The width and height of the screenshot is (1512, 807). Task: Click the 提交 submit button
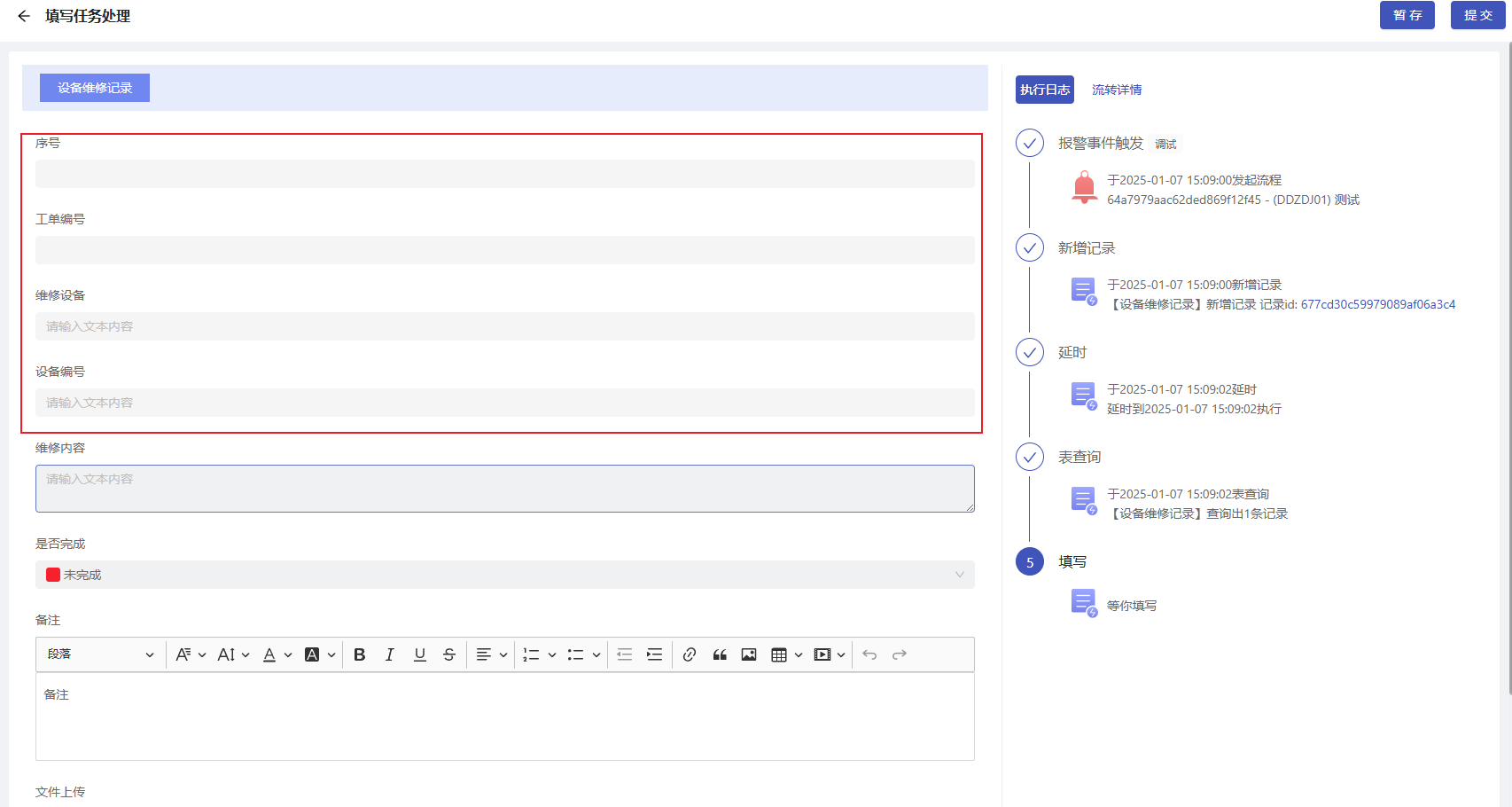[1477, 15]
